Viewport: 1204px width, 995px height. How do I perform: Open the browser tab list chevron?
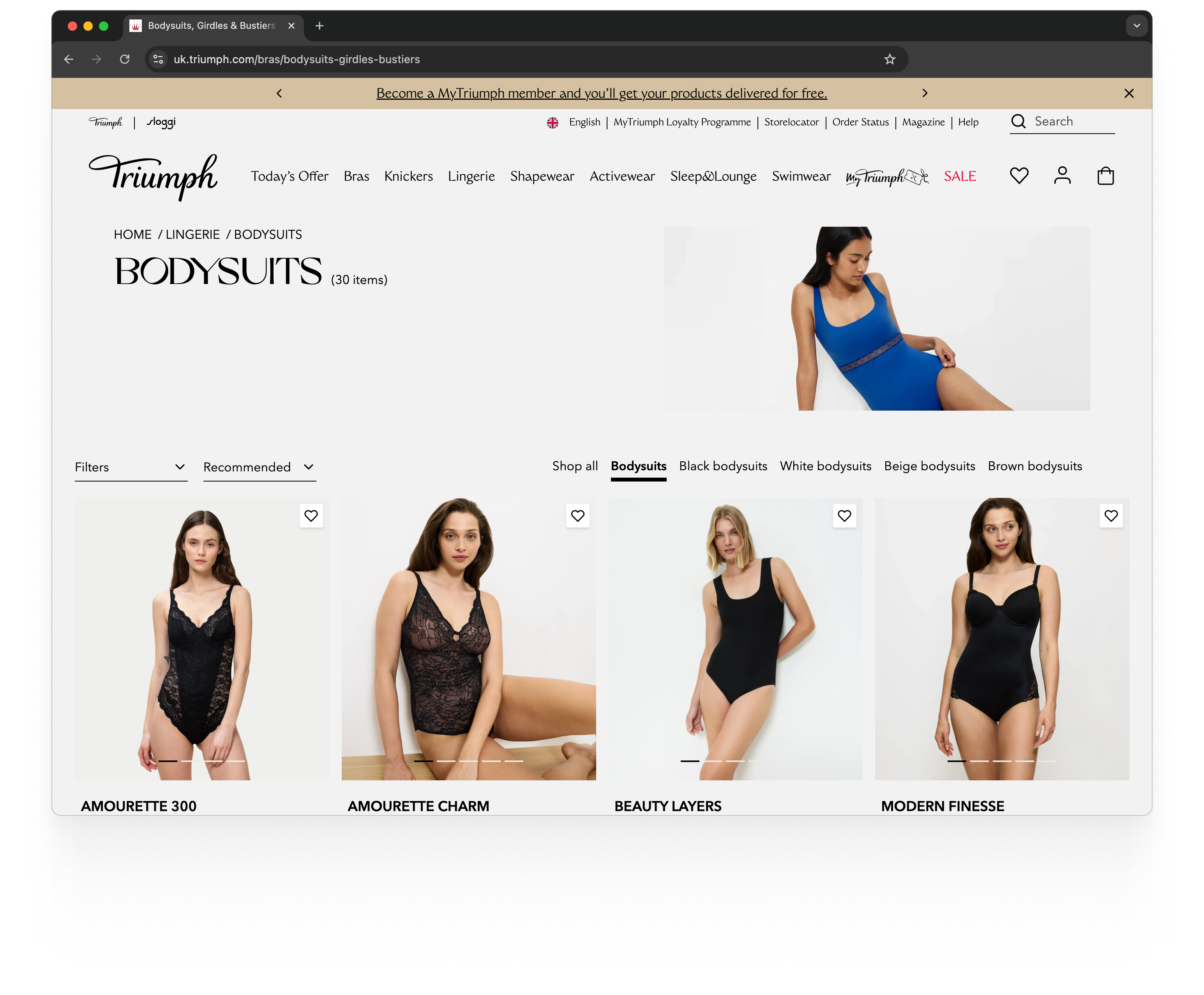pyautogui.click(x=1136, y=26)
